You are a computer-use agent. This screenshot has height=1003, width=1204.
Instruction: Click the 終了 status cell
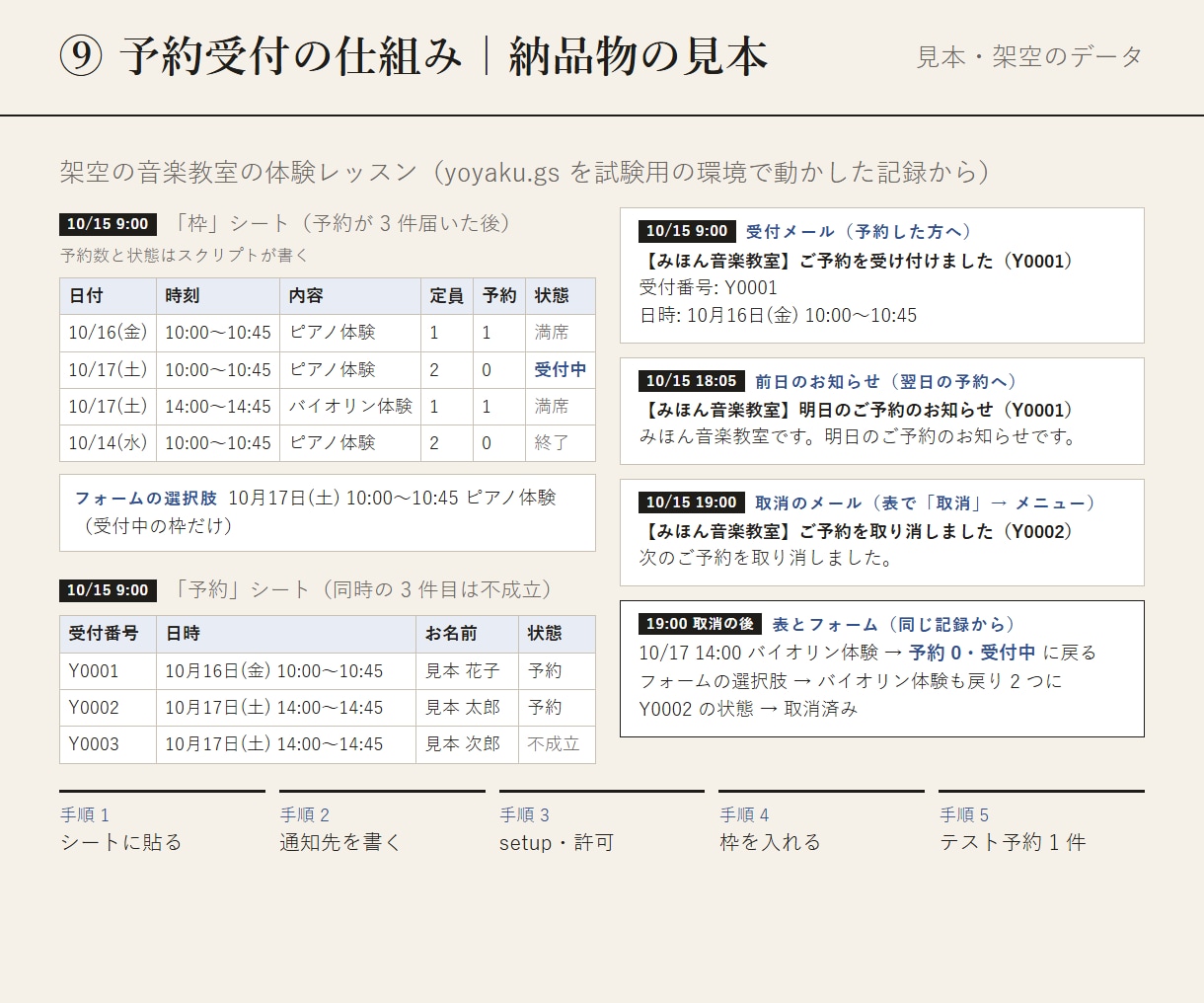click(561, 443)
